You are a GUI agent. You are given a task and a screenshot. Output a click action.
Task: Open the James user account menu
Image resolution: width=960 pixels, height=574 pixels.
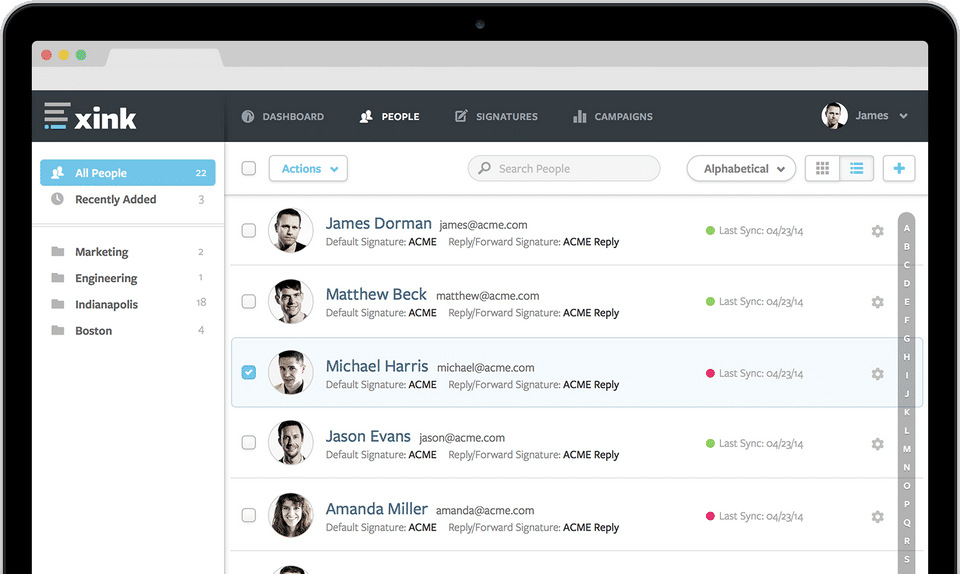(x=864, y=116)
